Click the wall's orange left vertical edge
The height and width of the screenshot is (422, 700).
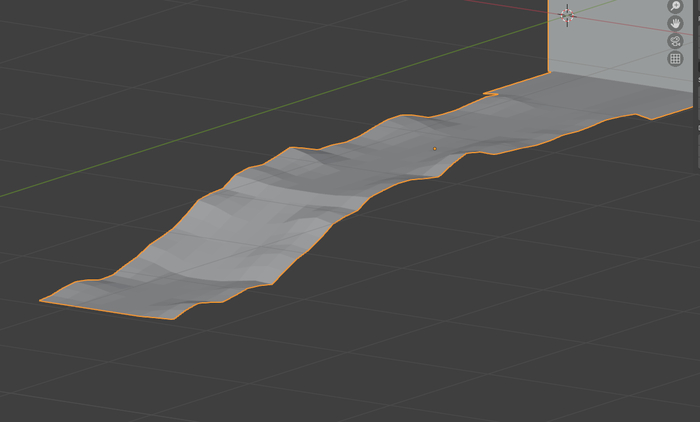[548, 40]
